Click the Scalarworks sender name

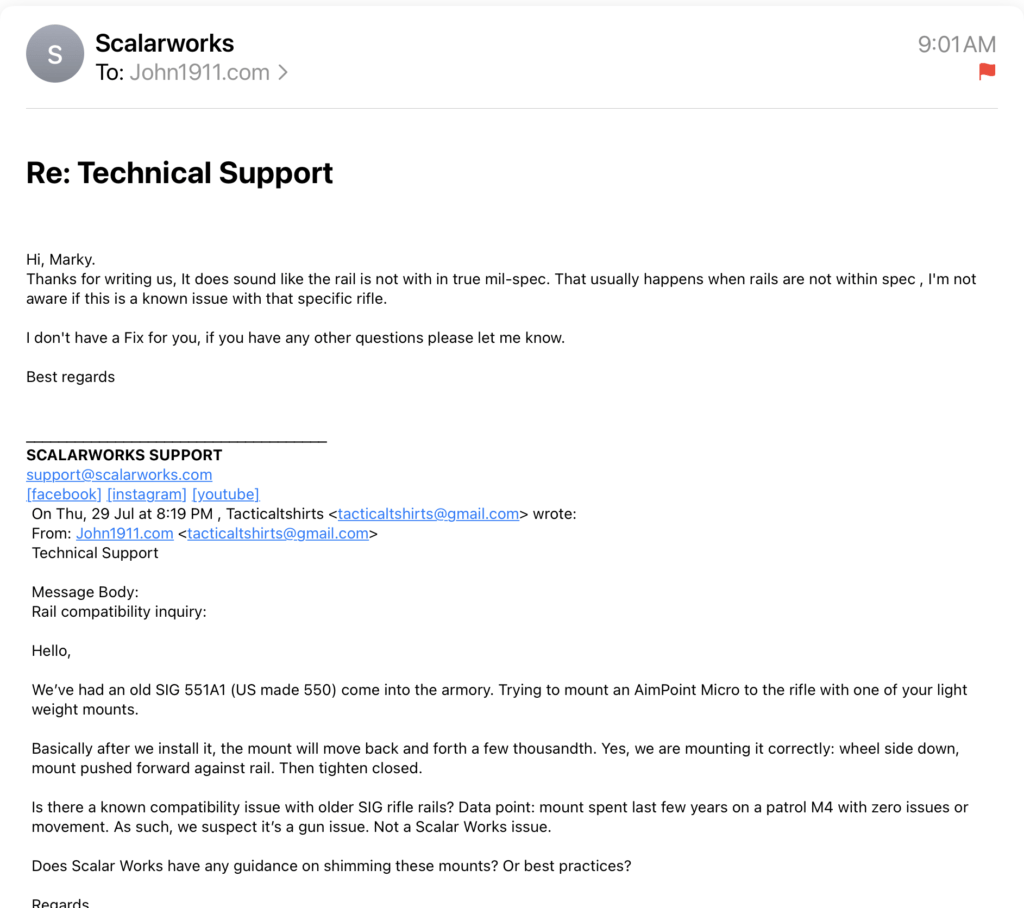click(164, 43)
